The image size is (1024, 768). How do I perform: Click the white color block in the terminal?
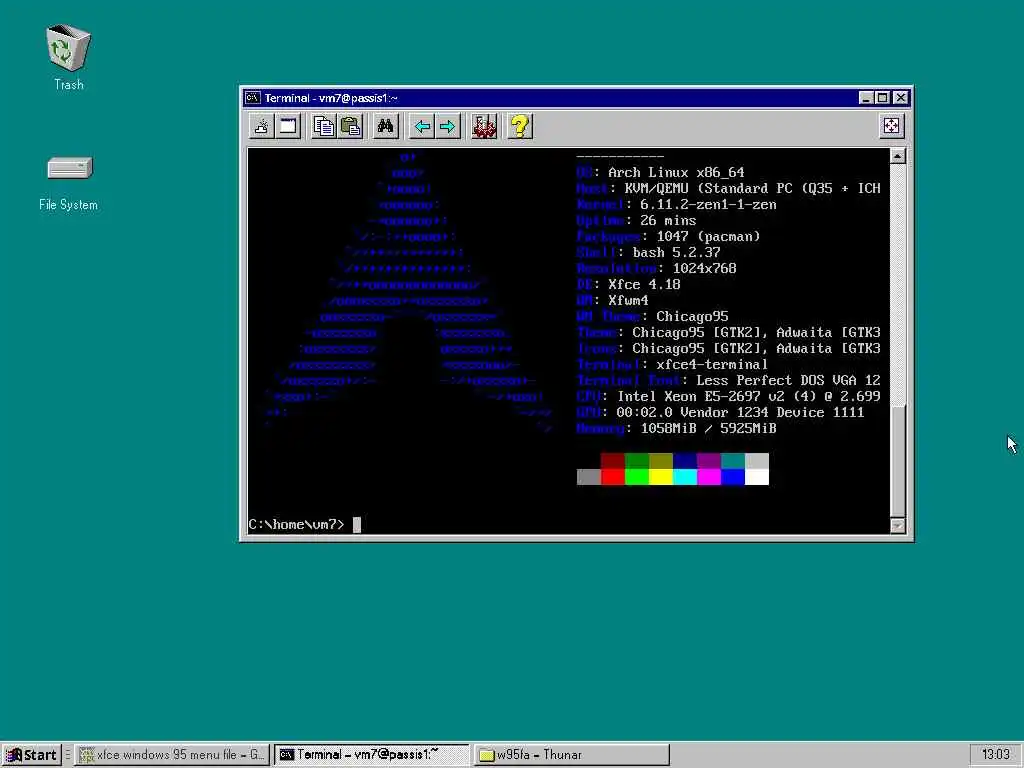[x=757, y=477]
